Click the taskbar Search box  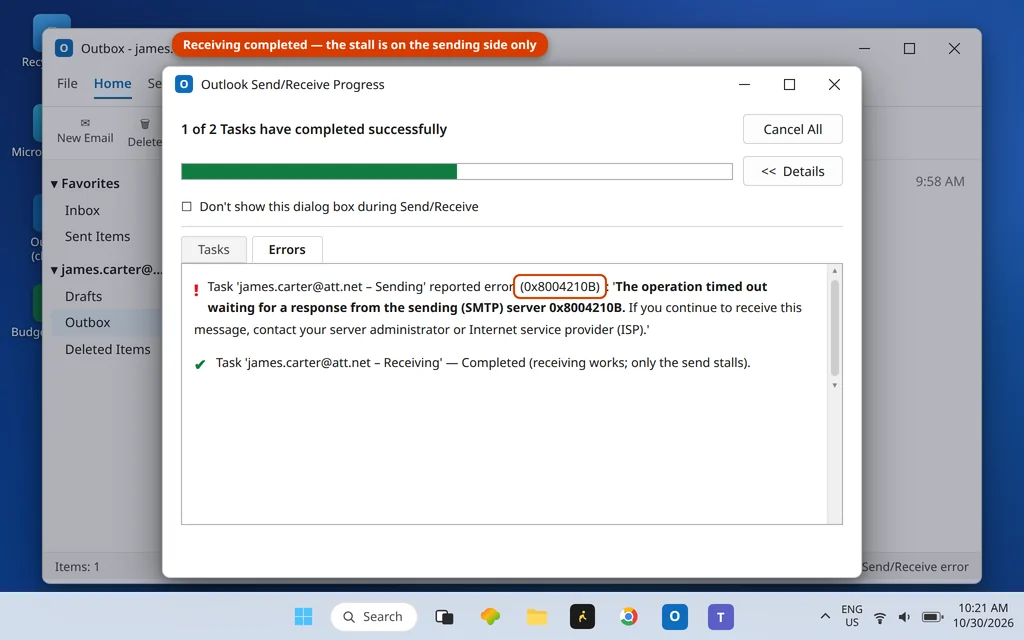pos(374,616)
